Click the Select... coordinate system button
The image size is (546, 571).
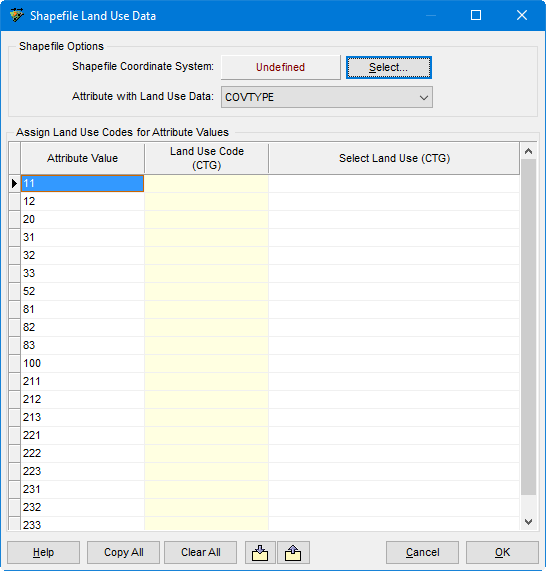[x=389, y=67]
